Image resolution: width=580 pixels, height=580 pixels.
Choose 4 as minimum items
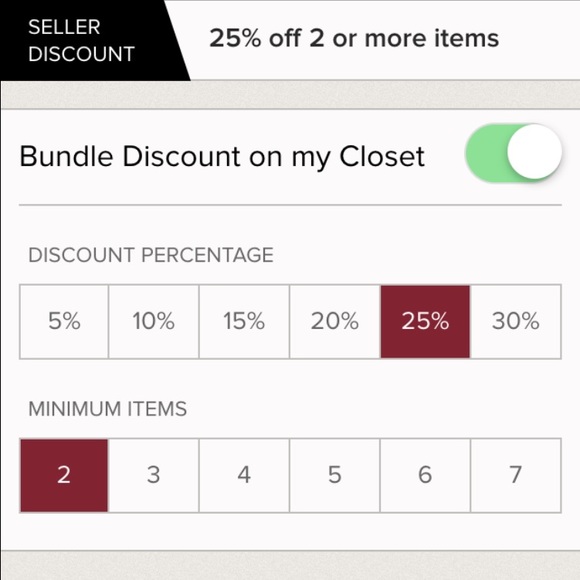[x=244, y=475]
